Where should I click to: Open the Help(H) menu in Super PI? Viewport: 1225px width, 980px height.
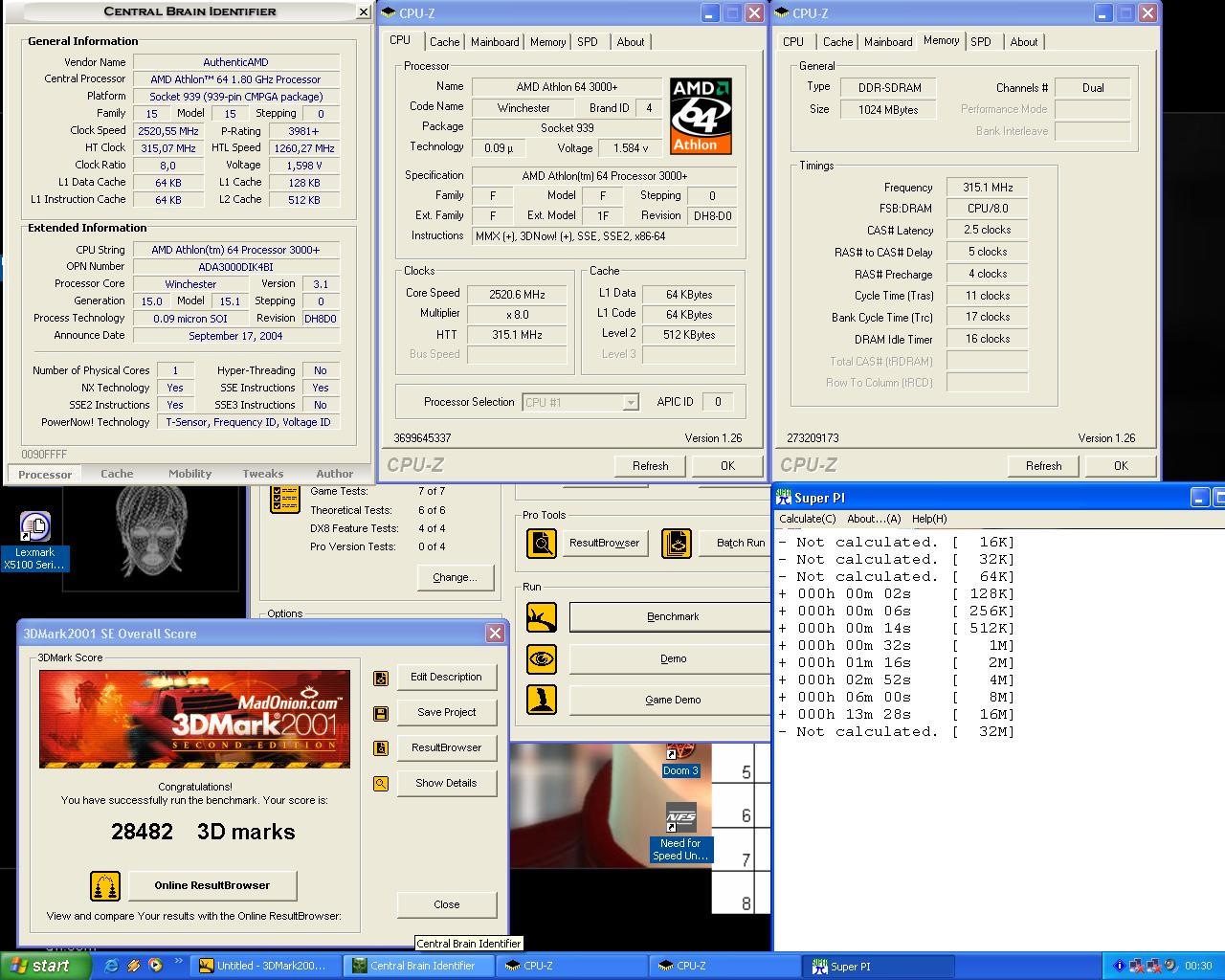point(929,519)
